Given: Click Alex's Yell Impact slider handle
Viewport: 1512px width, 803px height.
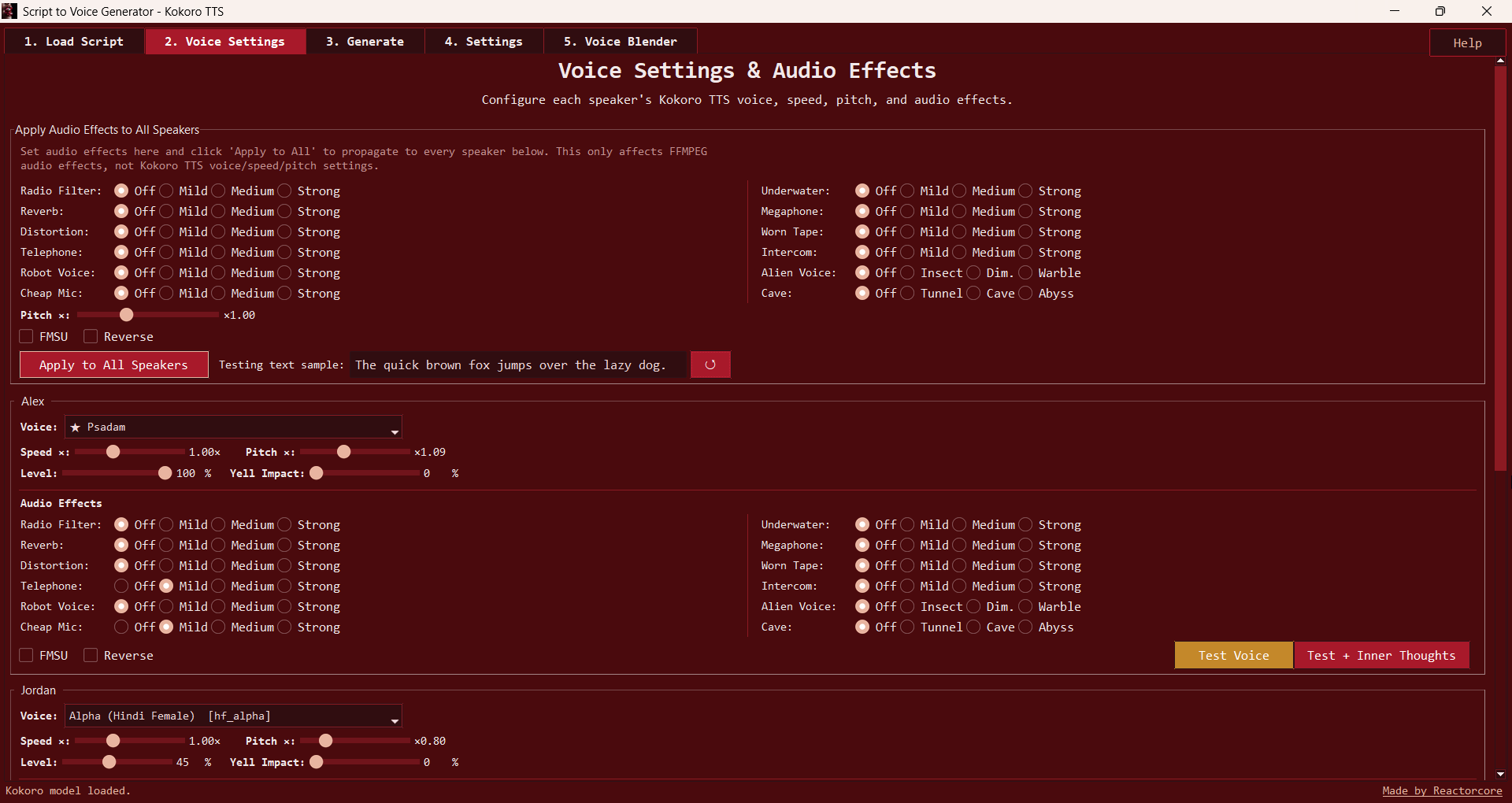Looking at the screenshot, I should click(317, 473).
